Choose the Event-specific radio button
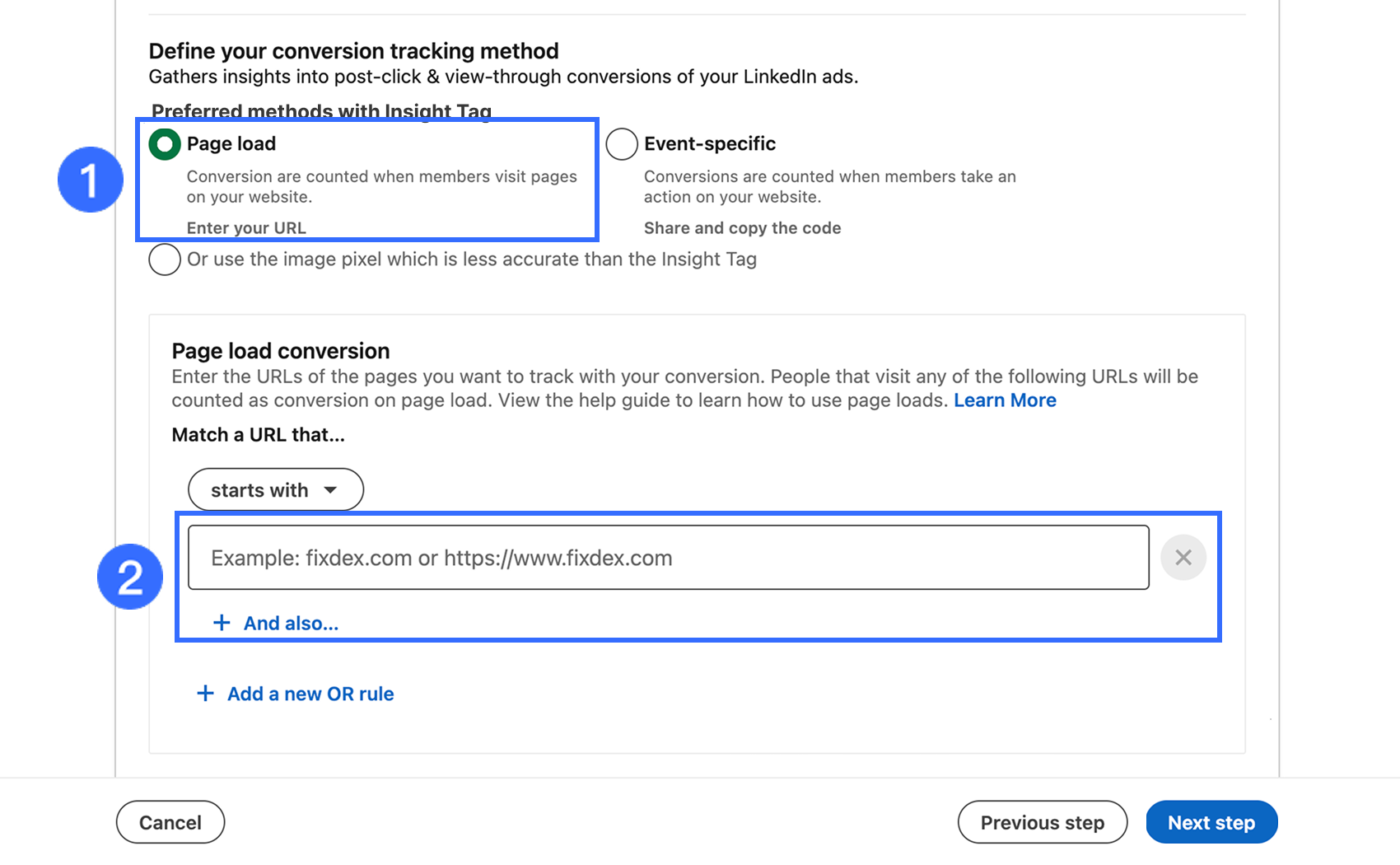 (622, 144)
